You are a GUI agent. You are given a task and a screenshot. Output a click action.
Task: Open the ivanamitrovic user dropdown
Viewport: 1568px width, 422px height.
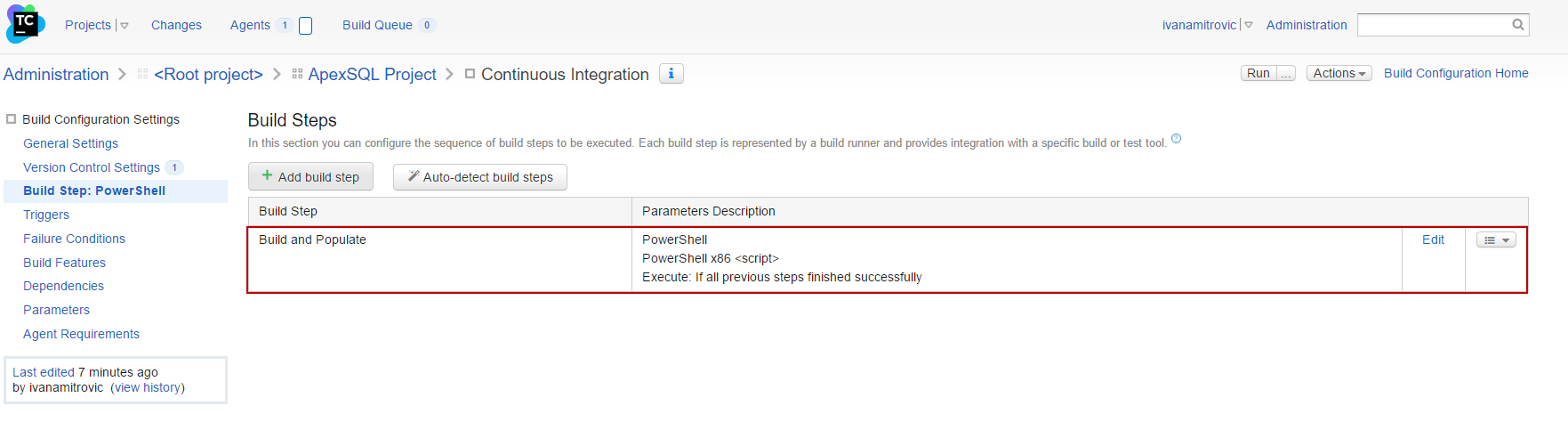[1249, 25]
